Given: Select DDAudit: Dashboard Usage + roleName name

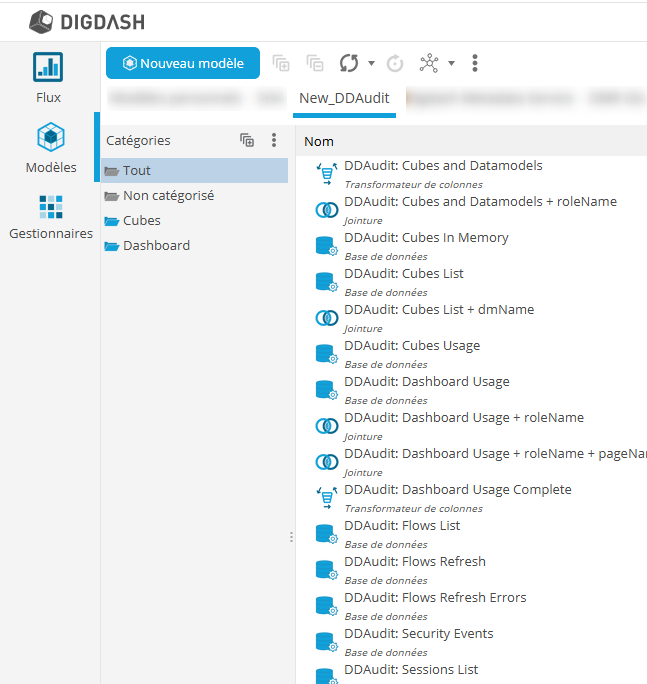Looking at the screenshot, I should point(464,417).
